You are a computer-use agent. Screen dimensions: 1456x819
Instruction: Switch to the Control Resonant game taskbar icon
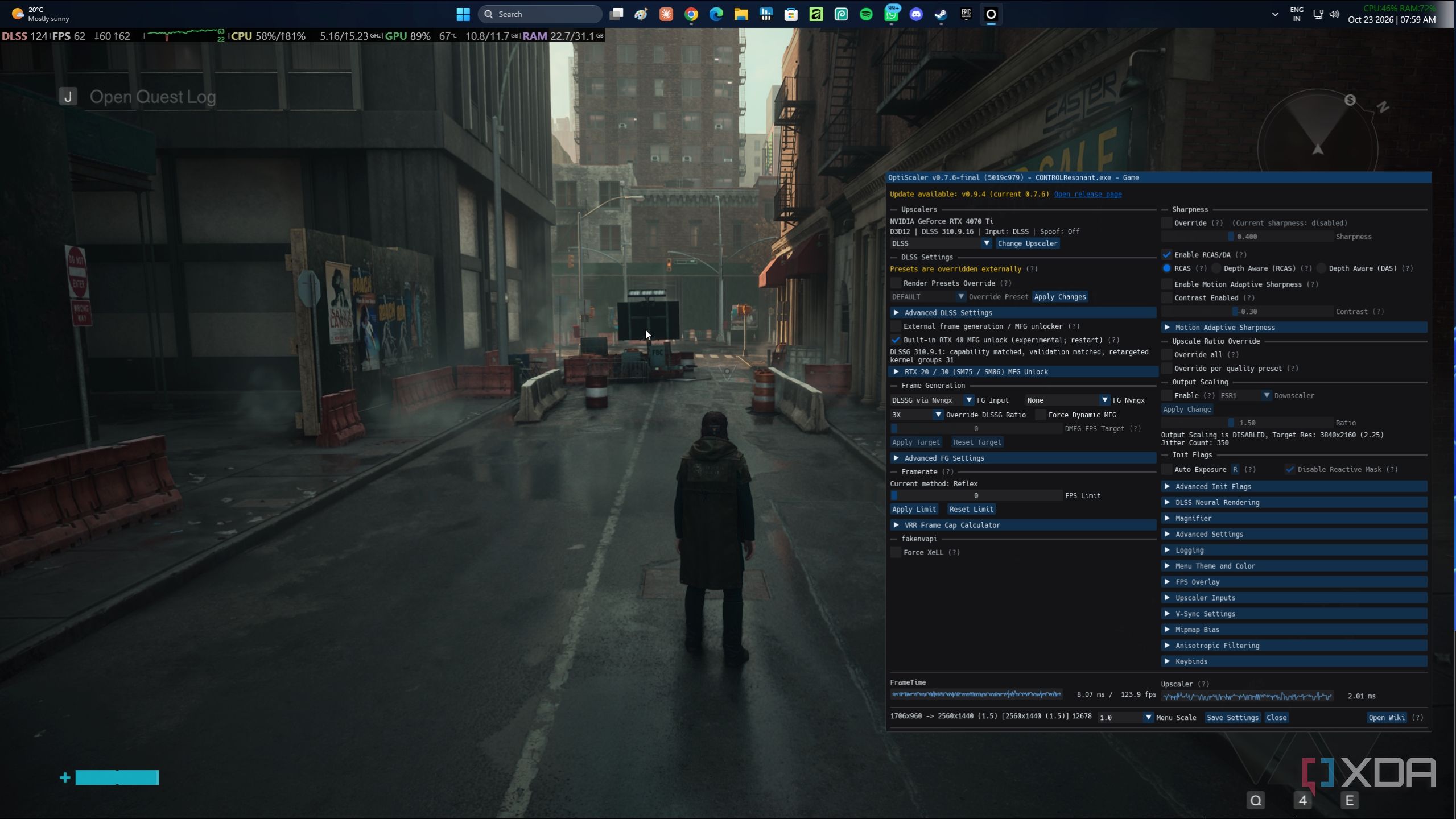[991, 14]
